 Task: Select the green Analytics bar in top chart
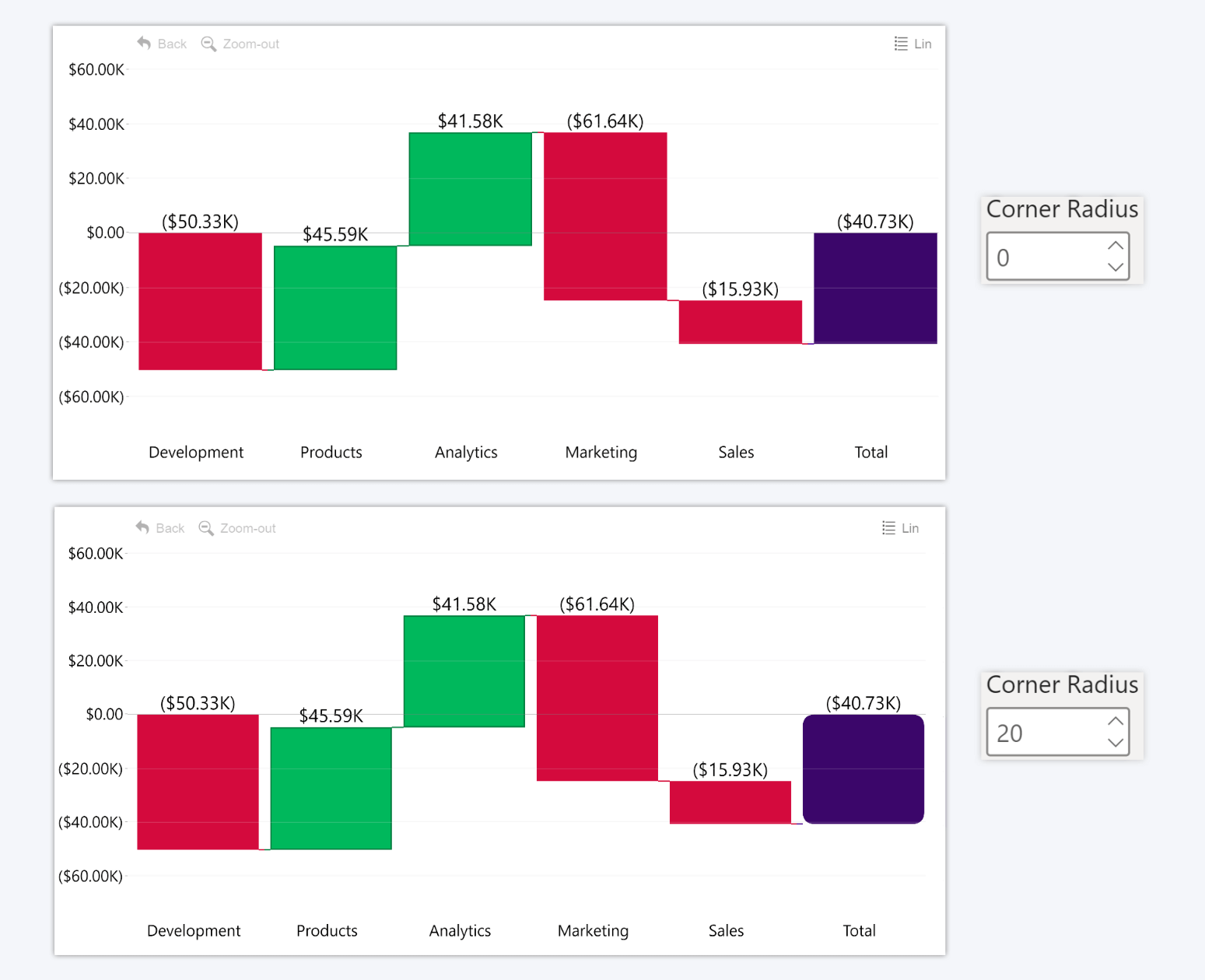point(470,189)
